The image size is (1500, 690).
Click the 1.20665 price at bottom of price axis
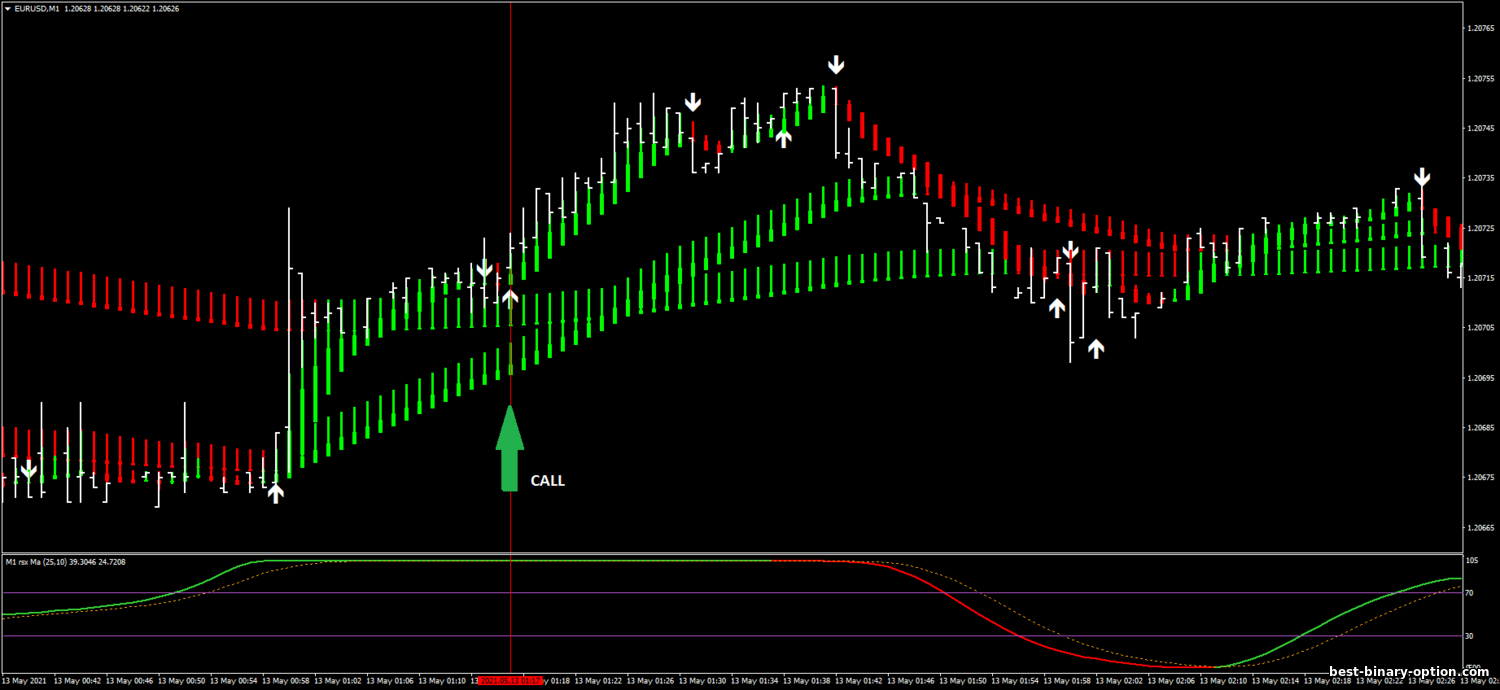1480,528
